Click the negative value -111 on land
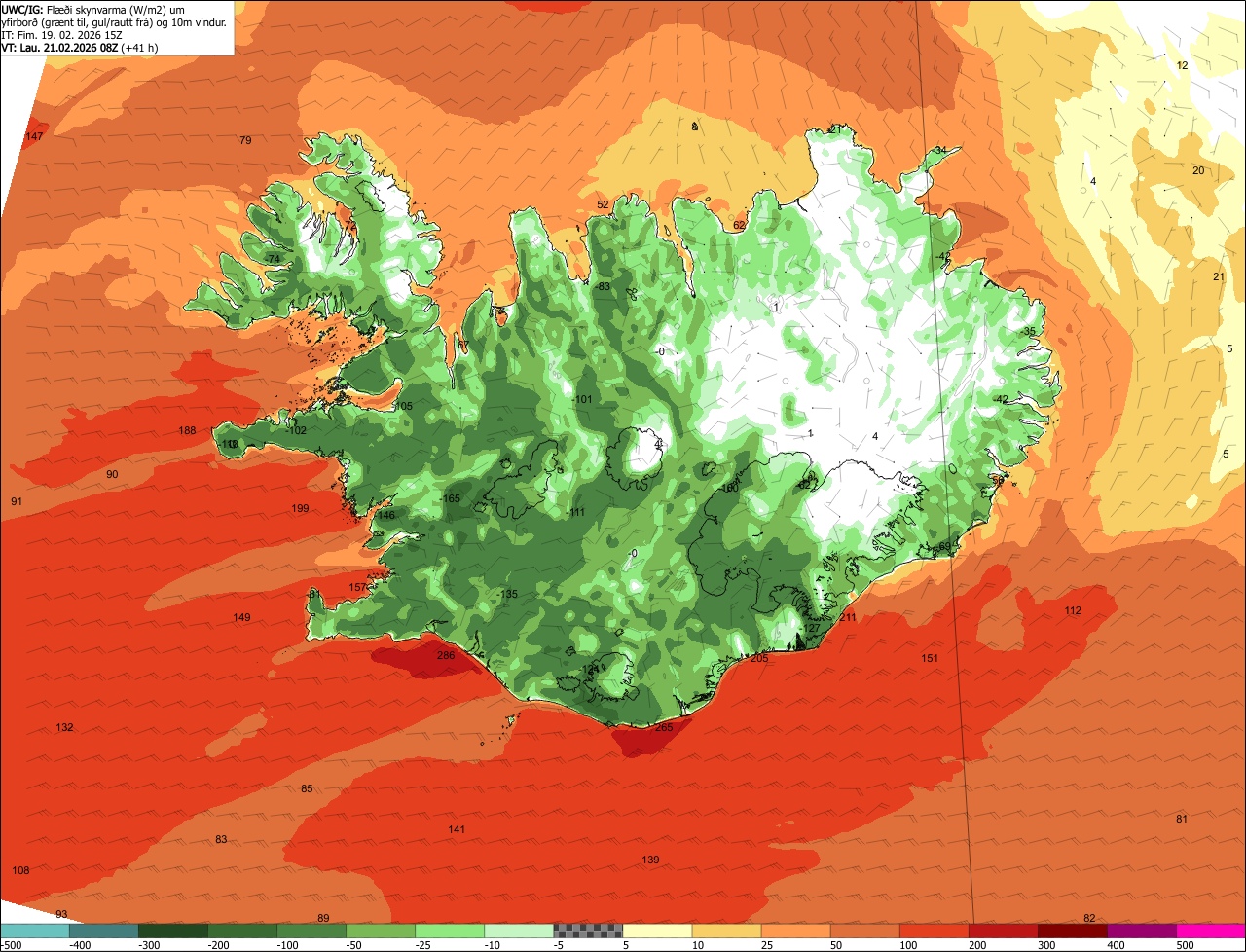This screenshot has width=1246, height=952. (575, 512)
